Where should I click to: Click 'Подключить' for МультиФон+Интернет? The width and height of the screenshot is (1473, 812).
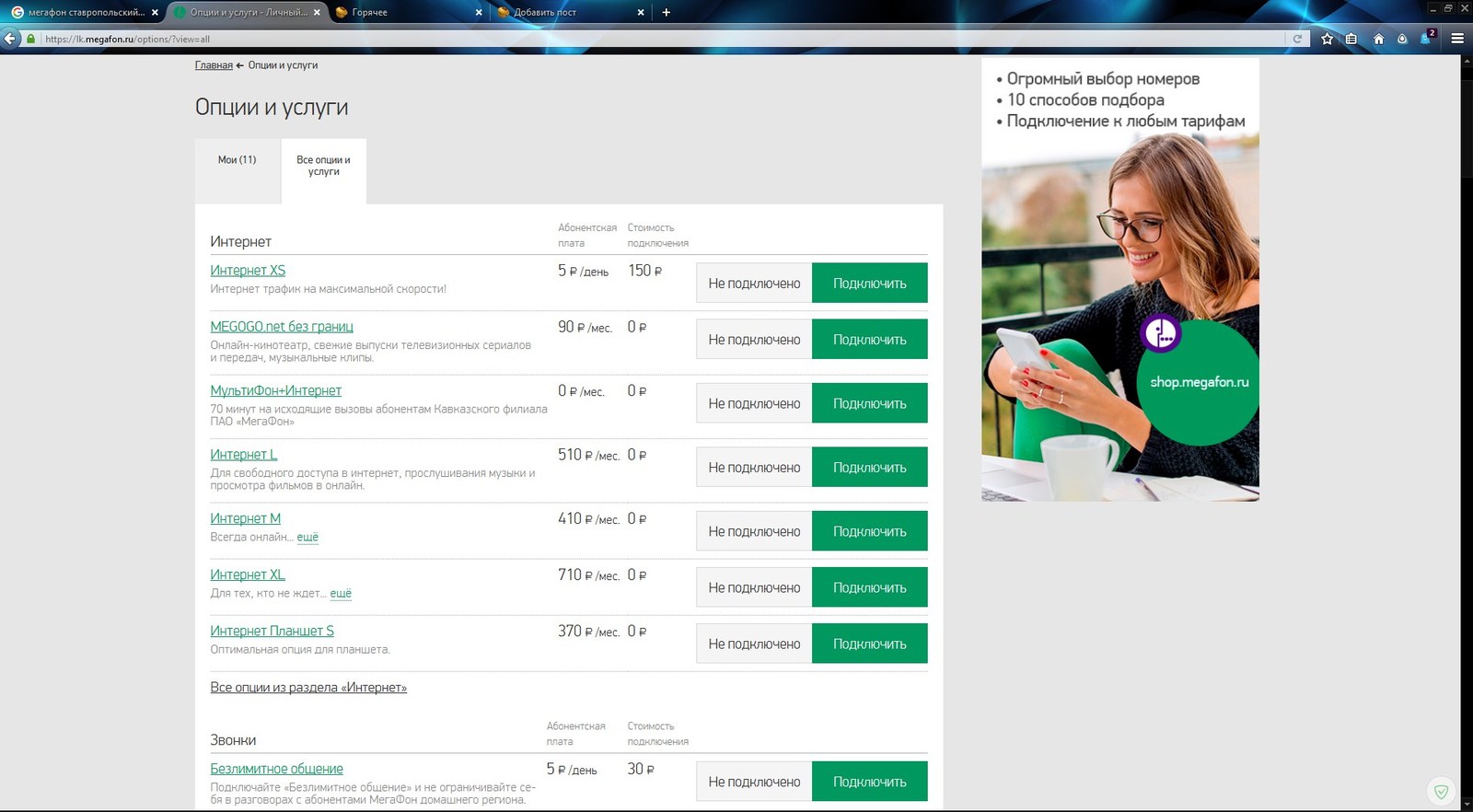869,403
